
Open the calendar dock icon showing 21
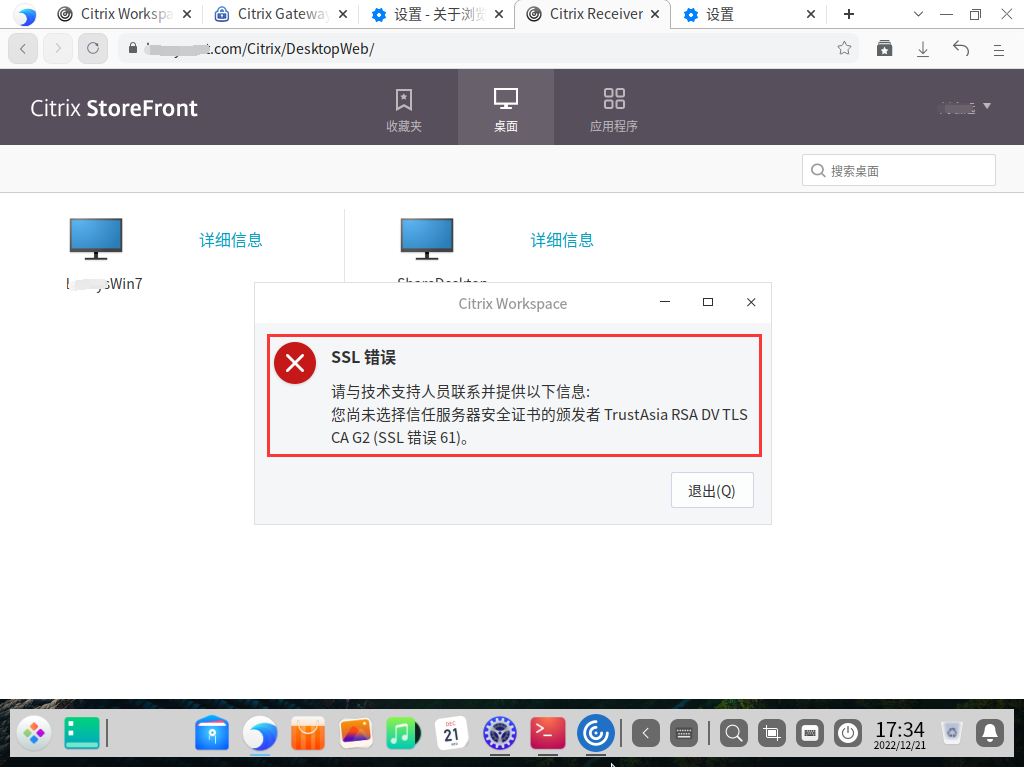[x=451, y=733]
